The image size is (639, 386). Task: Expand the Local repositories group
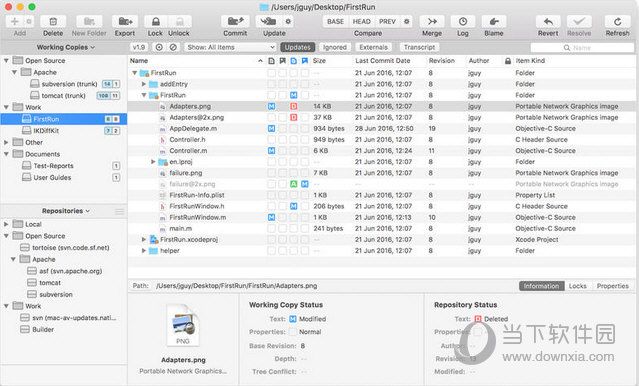point(6,224)
